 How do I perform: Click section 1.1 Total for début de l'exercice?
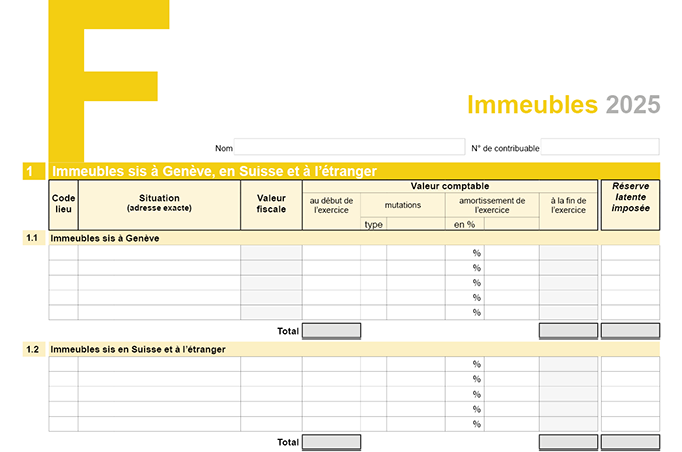(331, 330)
